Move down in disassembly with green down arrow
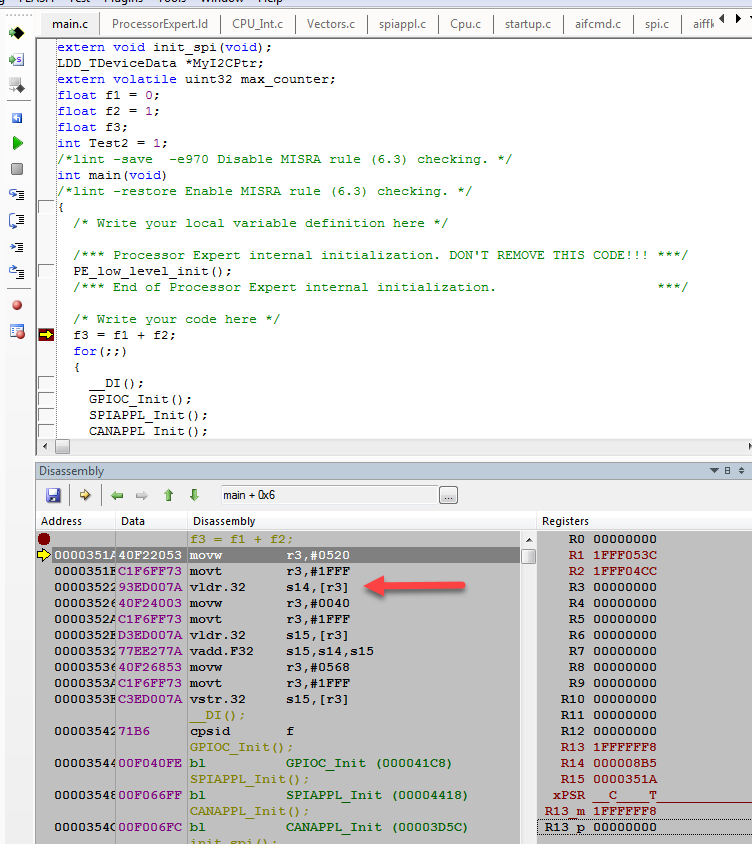Viewport: 752px width, 844px height. (x=194, y=495)
